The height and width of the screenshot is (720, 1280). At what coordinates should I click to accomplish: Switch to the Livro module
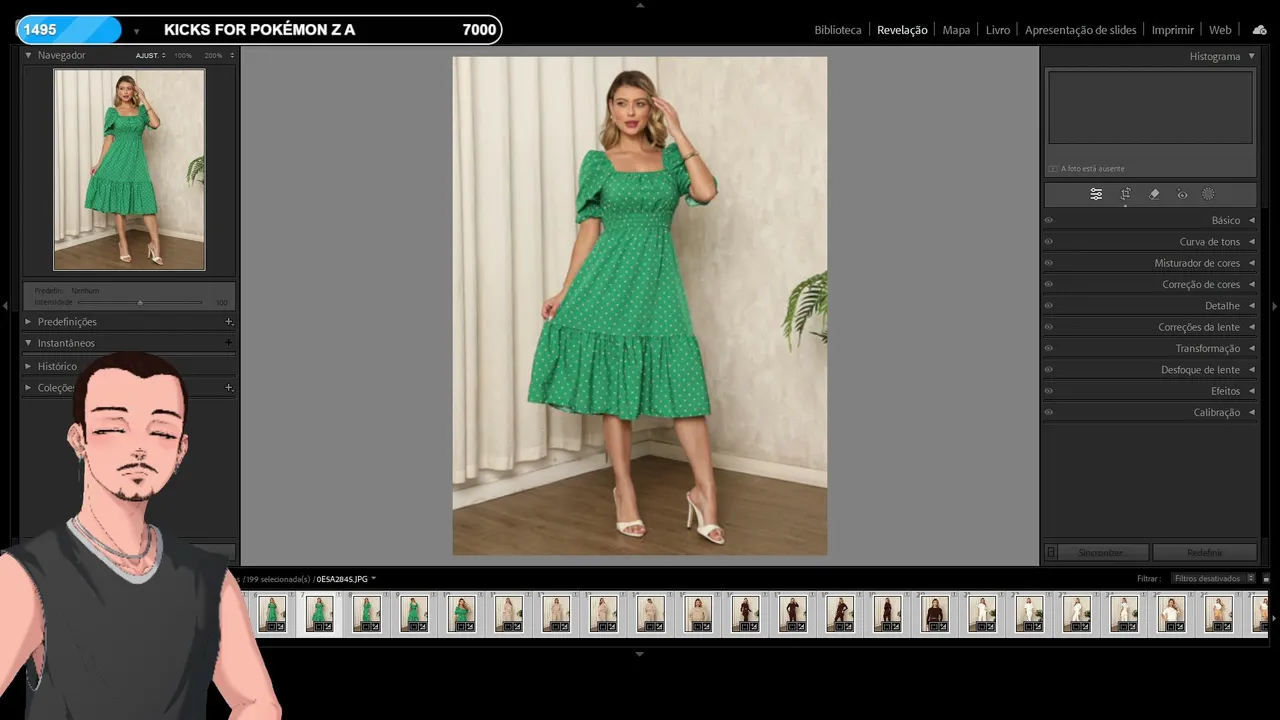(998, 30)
